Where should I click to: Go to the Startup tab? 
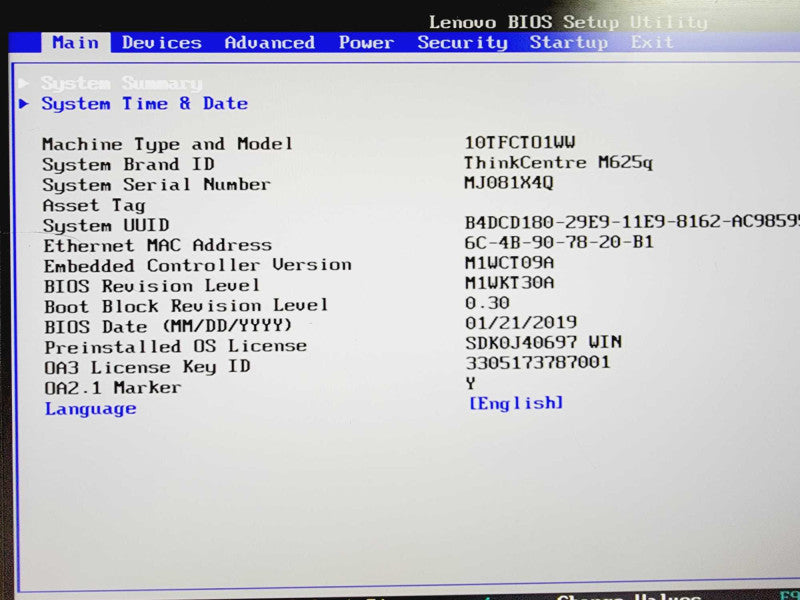(568, 42)
